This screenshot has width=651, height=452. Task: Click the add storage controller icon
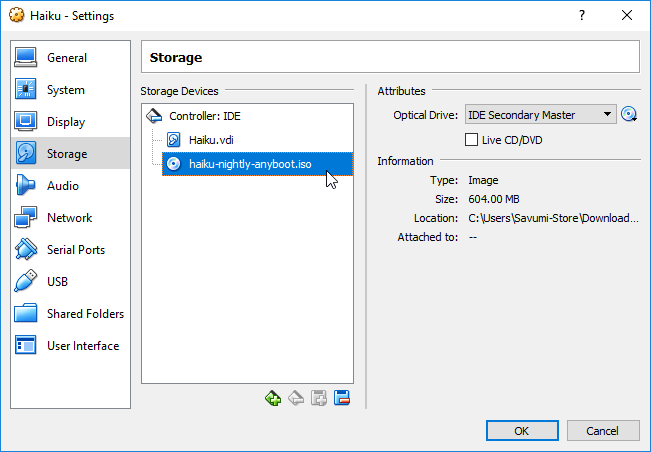(x=273, y=398)
